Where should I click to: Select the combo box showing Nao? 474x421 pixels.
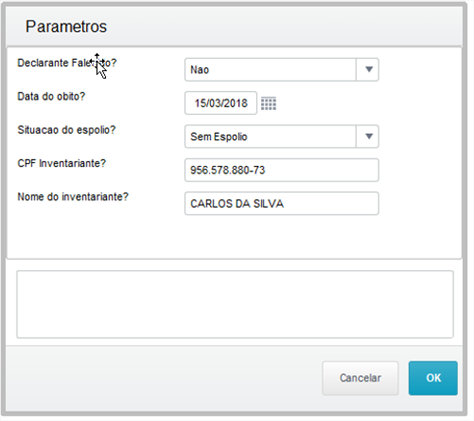[x=282, y=70]
